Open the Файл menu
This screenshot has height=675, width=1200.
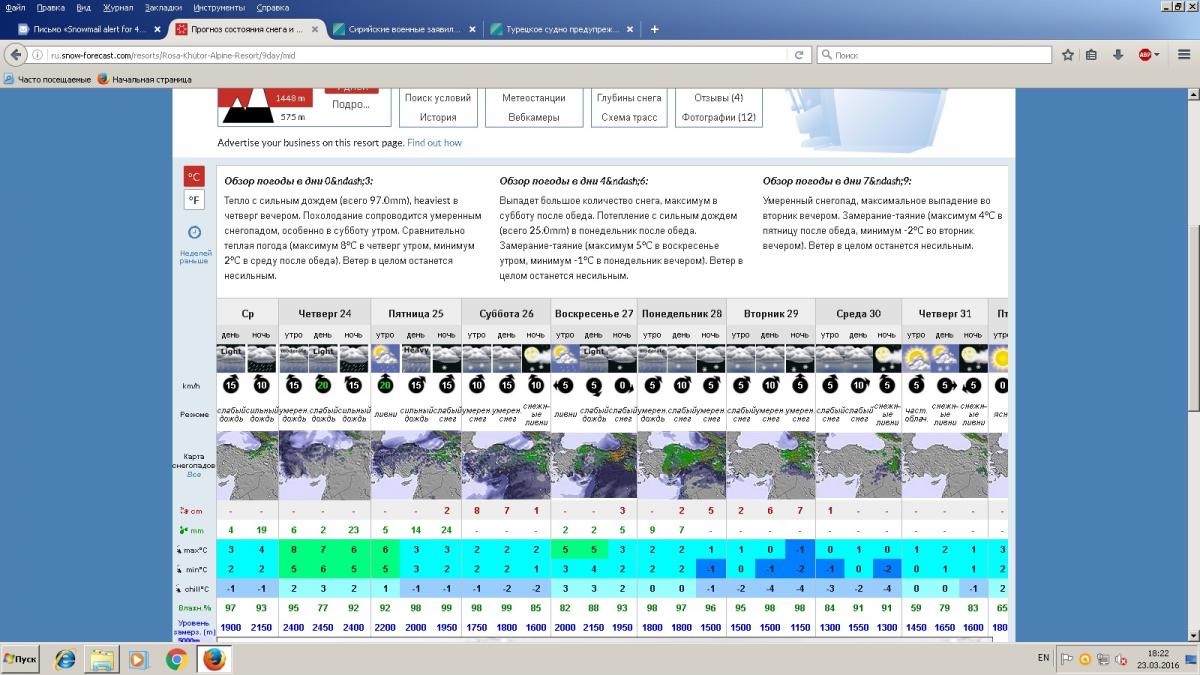[15, 7]
